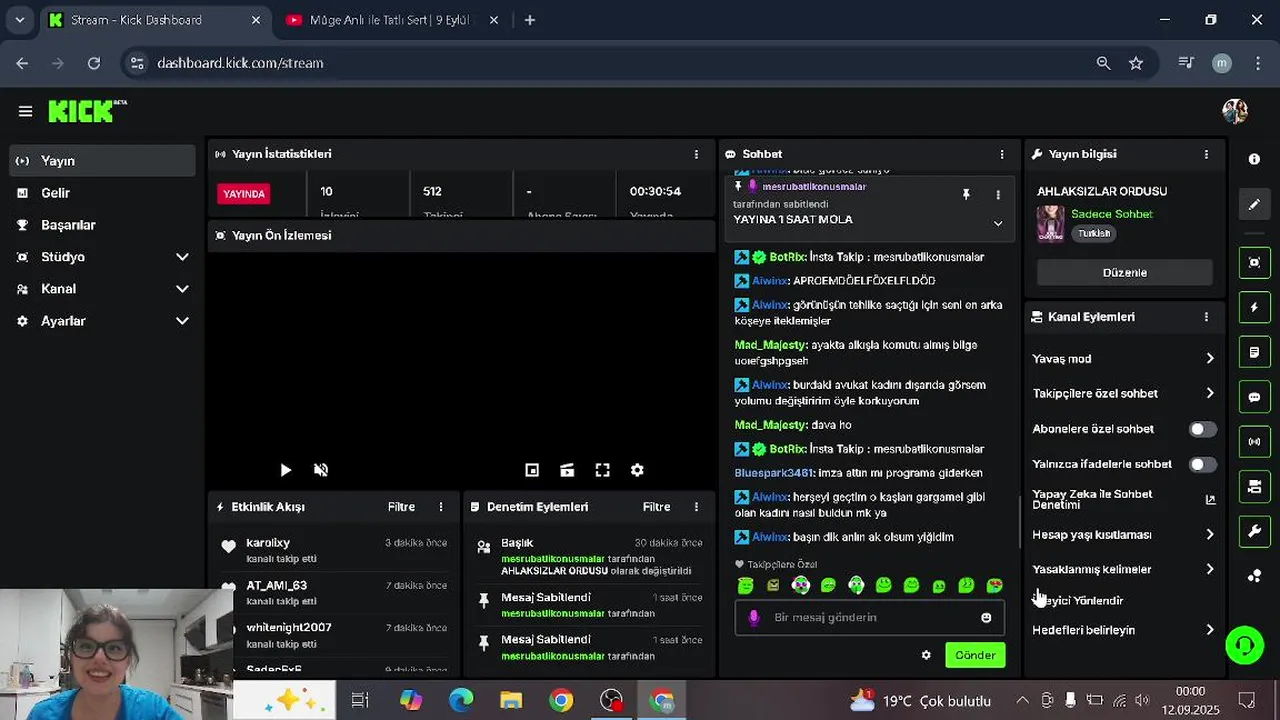Open Yavaş mod options arrow
This screenshot has height=720, width=1280.
tap(1210, 359)
